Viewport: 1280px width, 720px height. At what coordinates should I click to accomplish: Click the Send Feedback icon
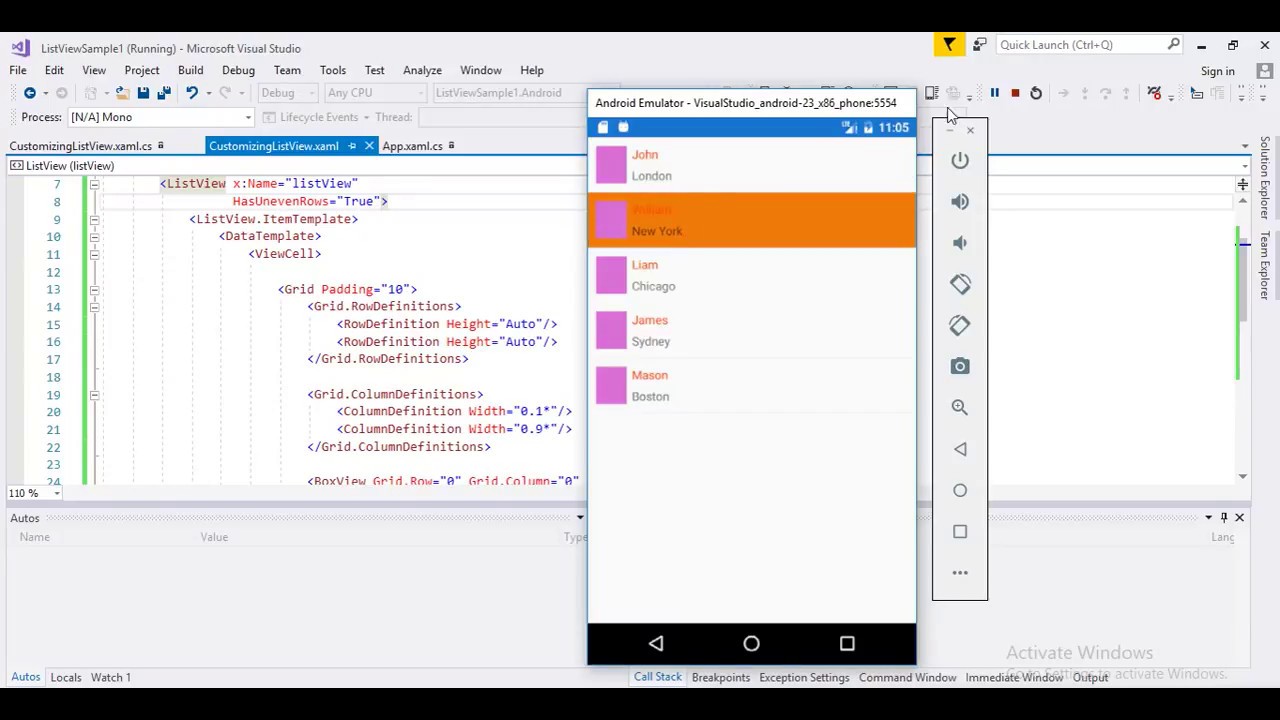coord(979,45)
